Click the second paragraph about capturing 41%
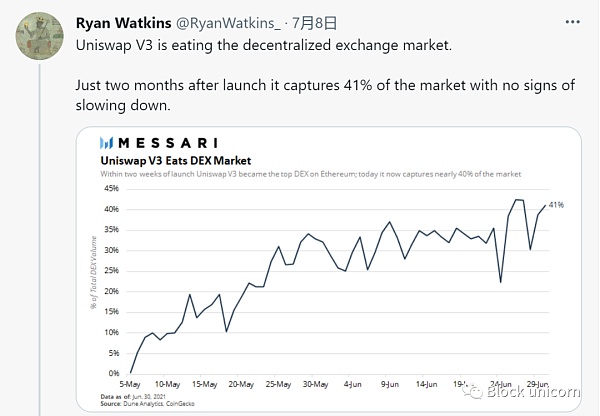600x416 pixels. point(325,96)
